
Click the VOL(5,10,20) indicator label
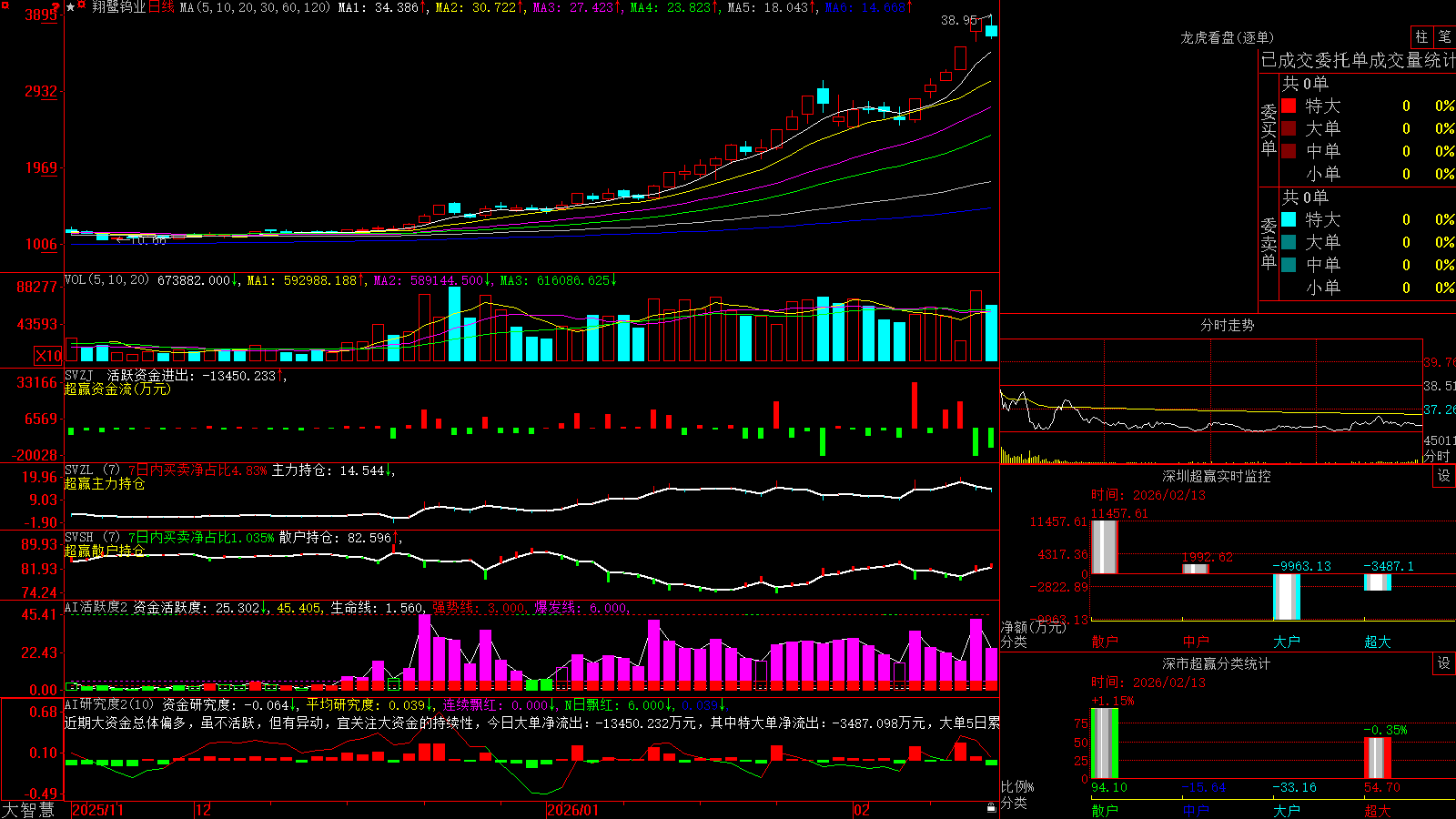(x=106, y=279)
